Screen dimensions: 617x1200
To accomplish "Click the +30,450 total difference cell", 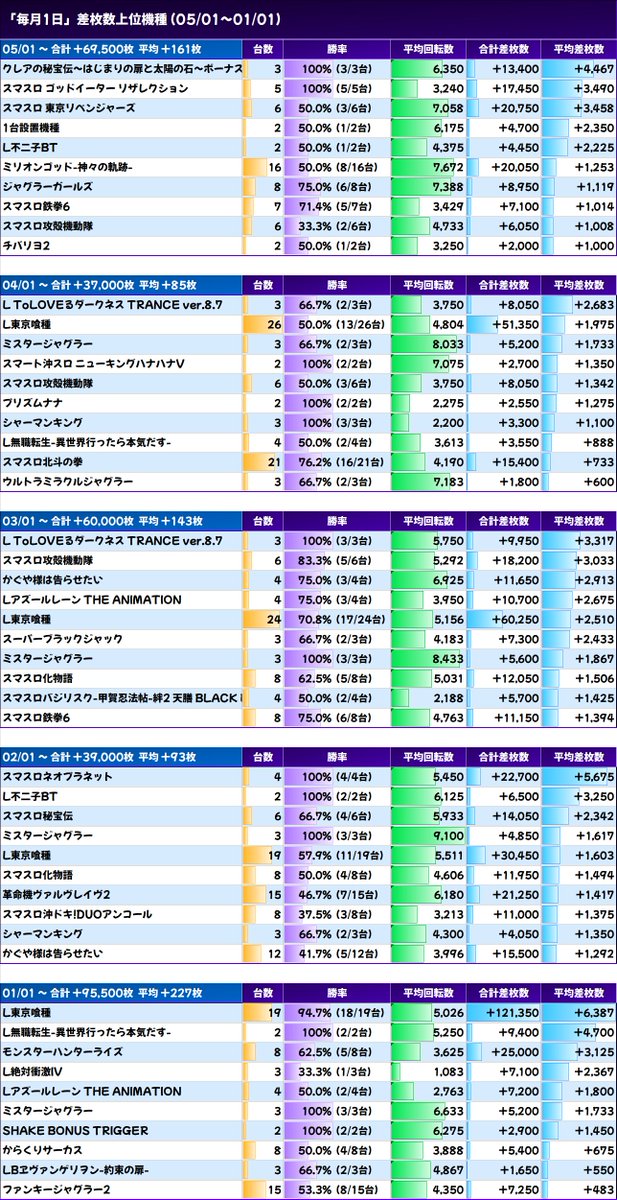I will pos(503,855).
